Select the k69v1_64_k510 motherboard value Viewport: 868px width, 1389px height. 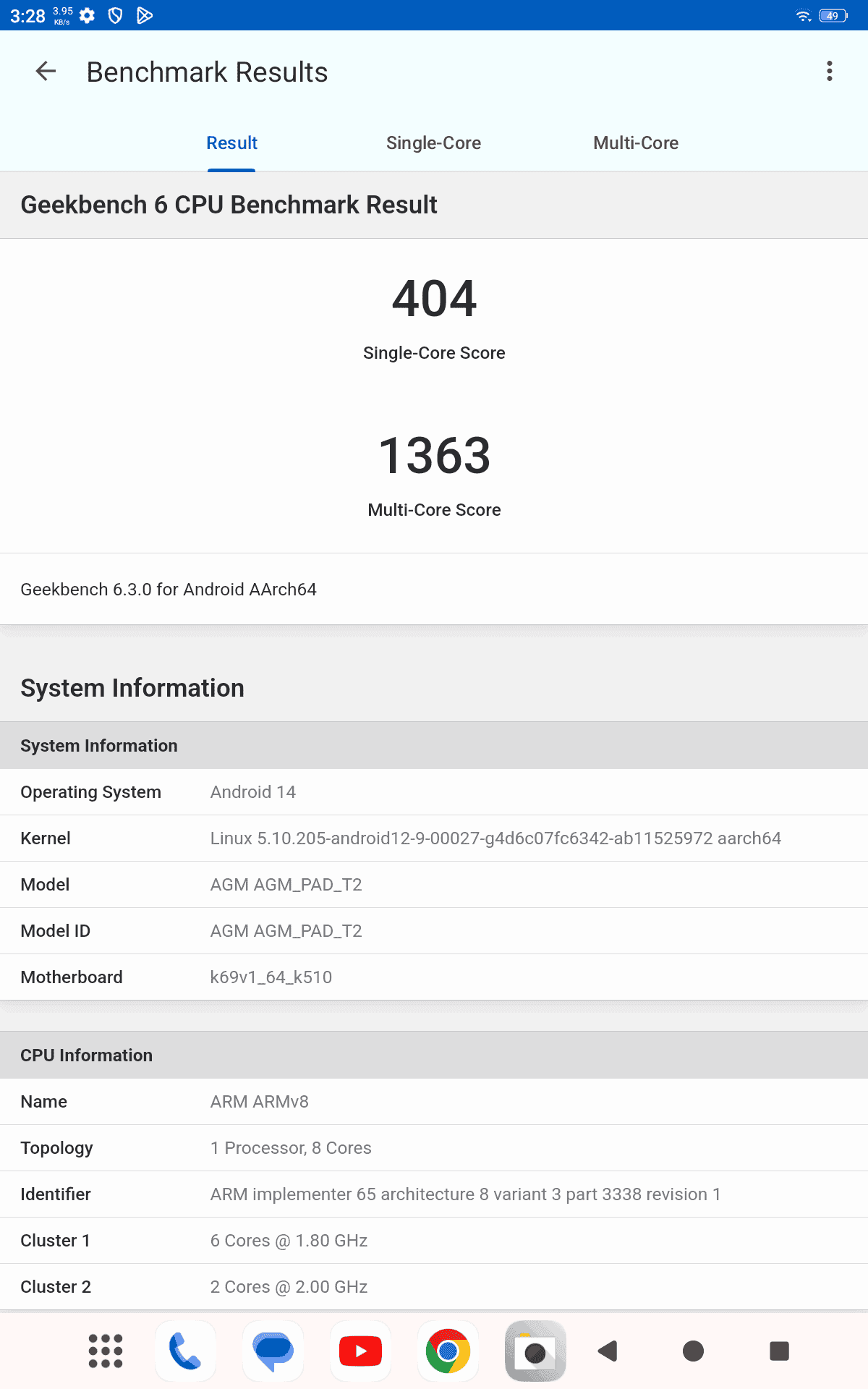point(271,977)
